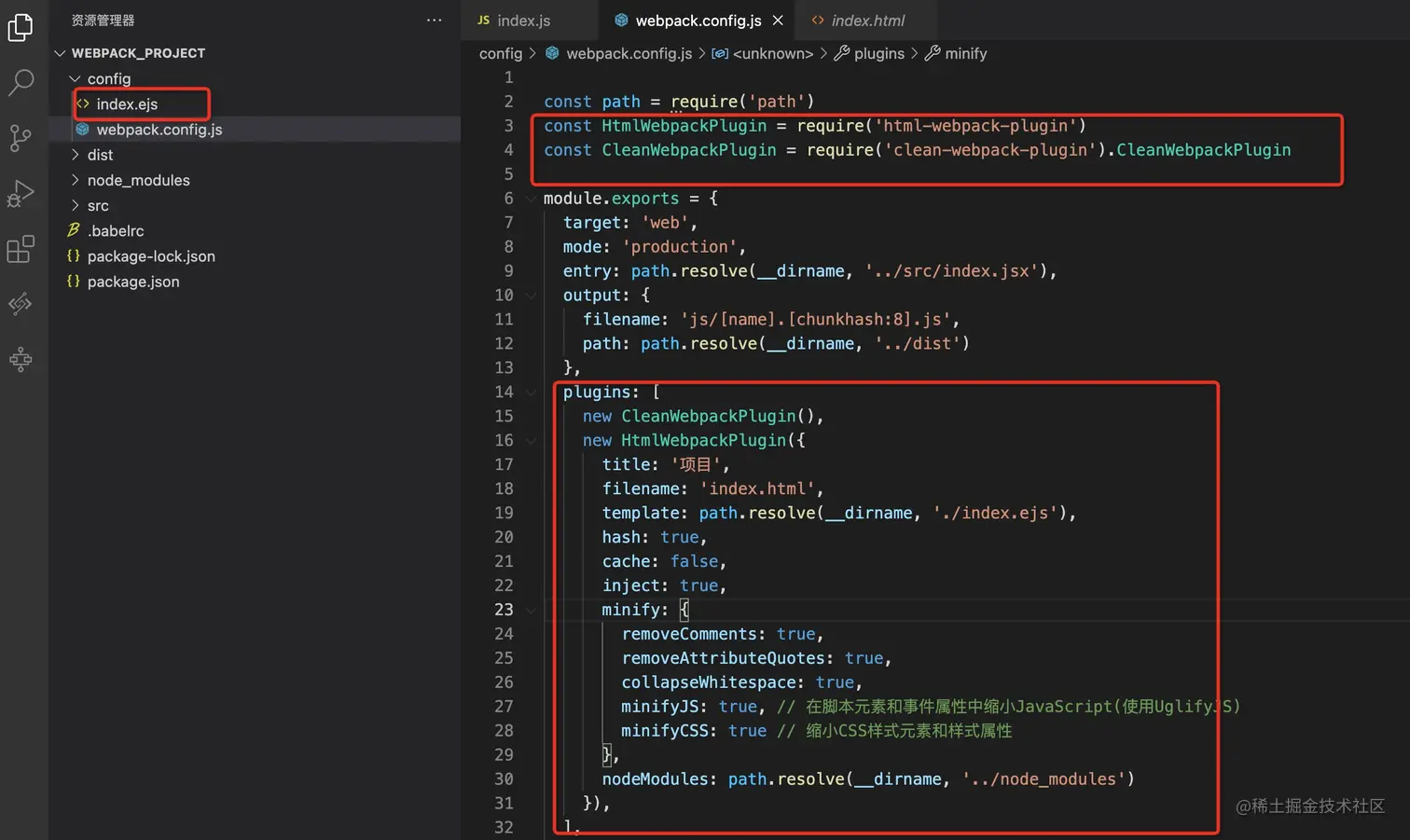This screenshot has width=1410, height=840.
Task: Collapse the config folder chevron
Action: 76,78
